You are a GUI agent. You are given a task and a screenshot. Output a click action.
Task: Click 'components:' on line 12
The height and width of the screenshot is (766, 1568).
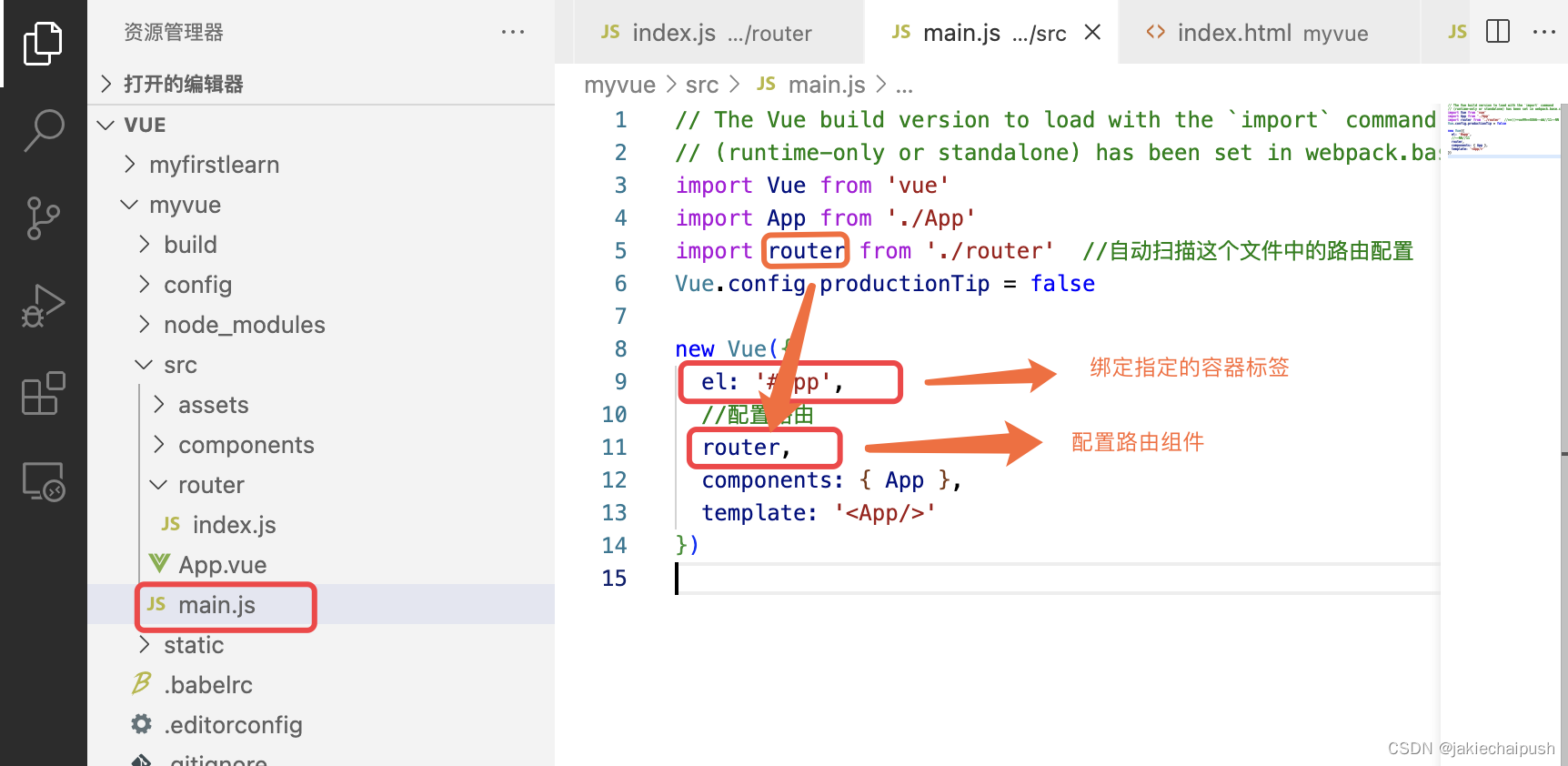pos(773,480)
